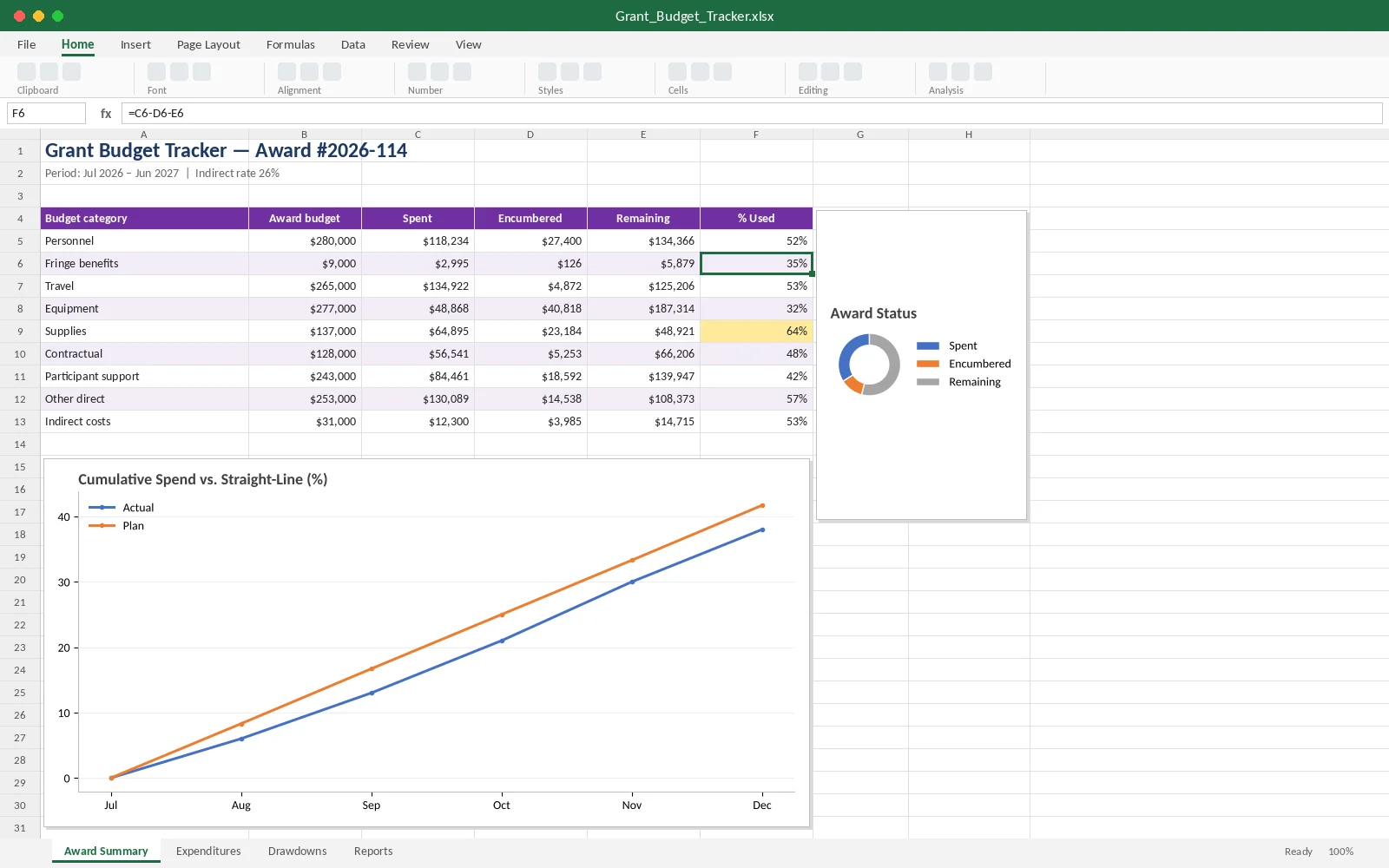The height and width of the screenshot is (868, 1389).
Task: Click the blue Spent legend swatch
Action: tap(928, 345)
